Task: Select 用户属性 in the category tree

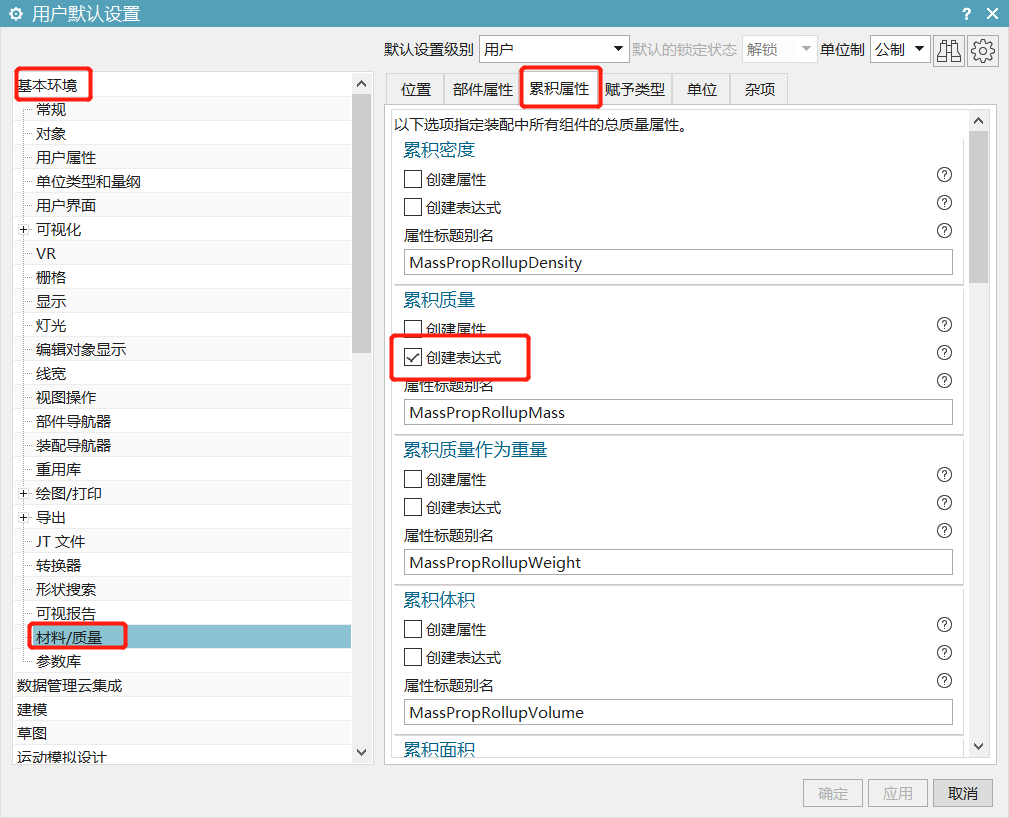Action: click(x=66, y=158)
